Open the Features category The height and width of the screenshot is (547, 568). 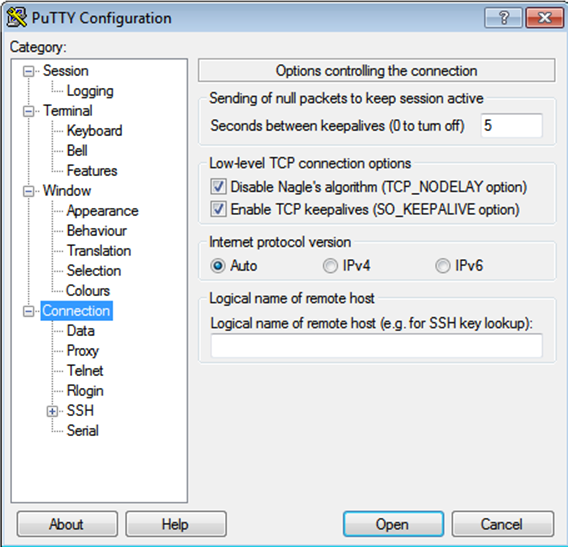[92, 171]
